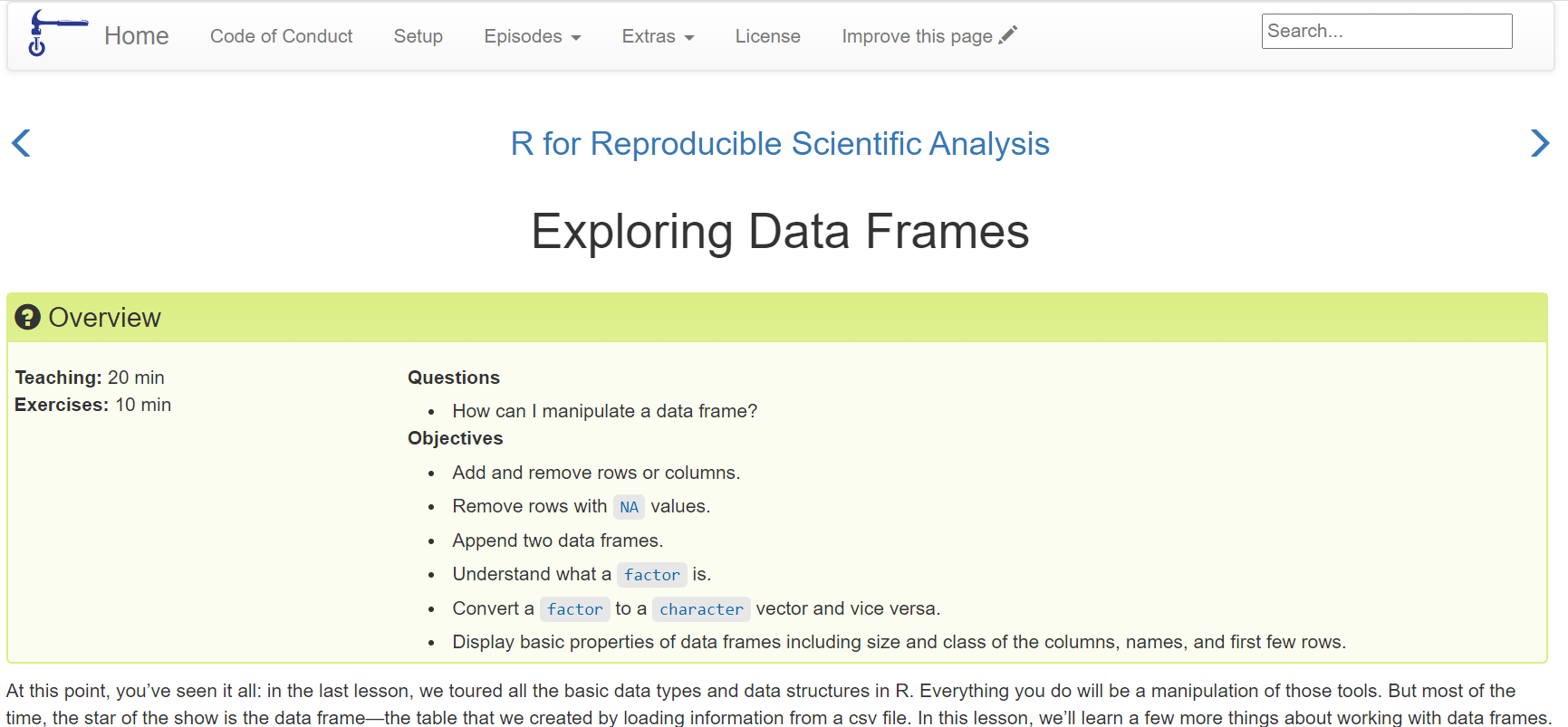This screenshot has width=1568, height=727.
Task: Click the factor code in Understand objective
Action: (x=652, y=575)
